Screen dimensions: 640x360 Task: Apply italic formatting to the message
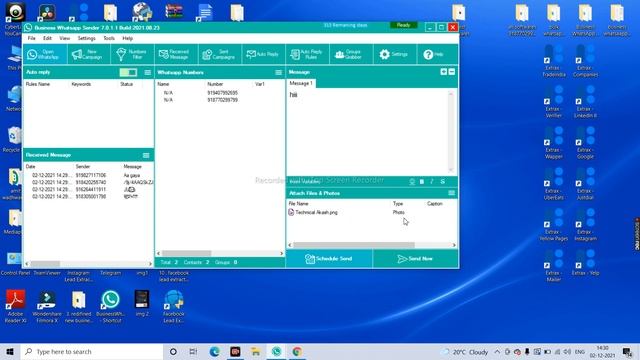[x=432, y=182]
